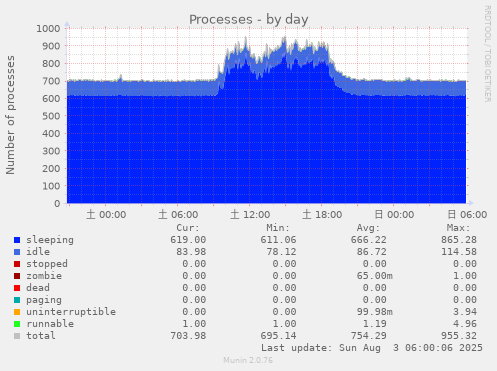This screenshot has height=371, width=497.
Task: Click the 'total' legend label
Action: 41,336
